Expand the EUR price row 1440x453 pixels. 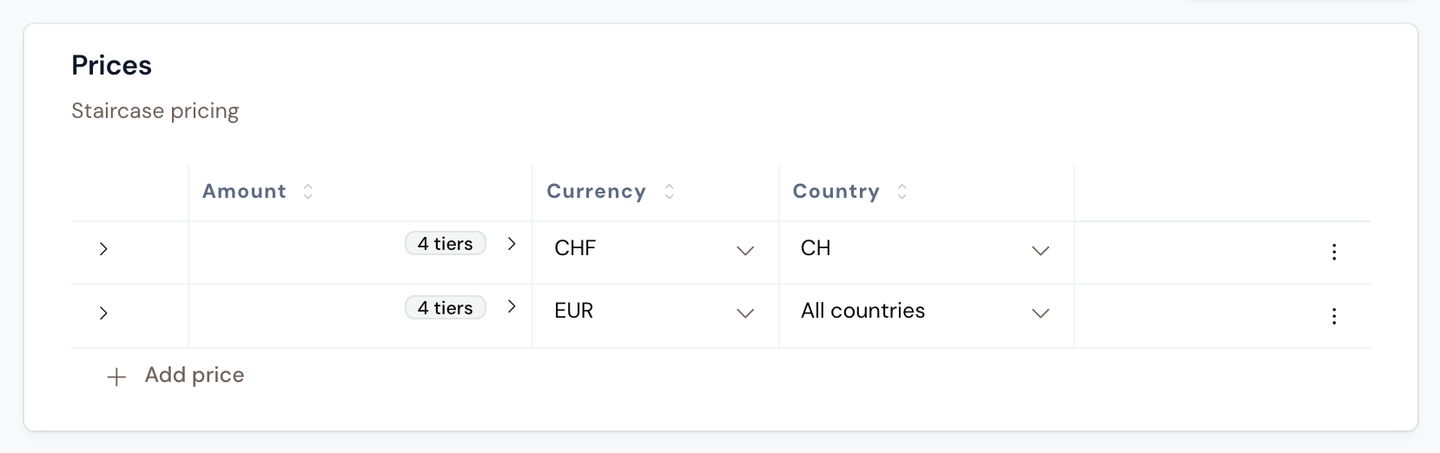click(103, 313)
